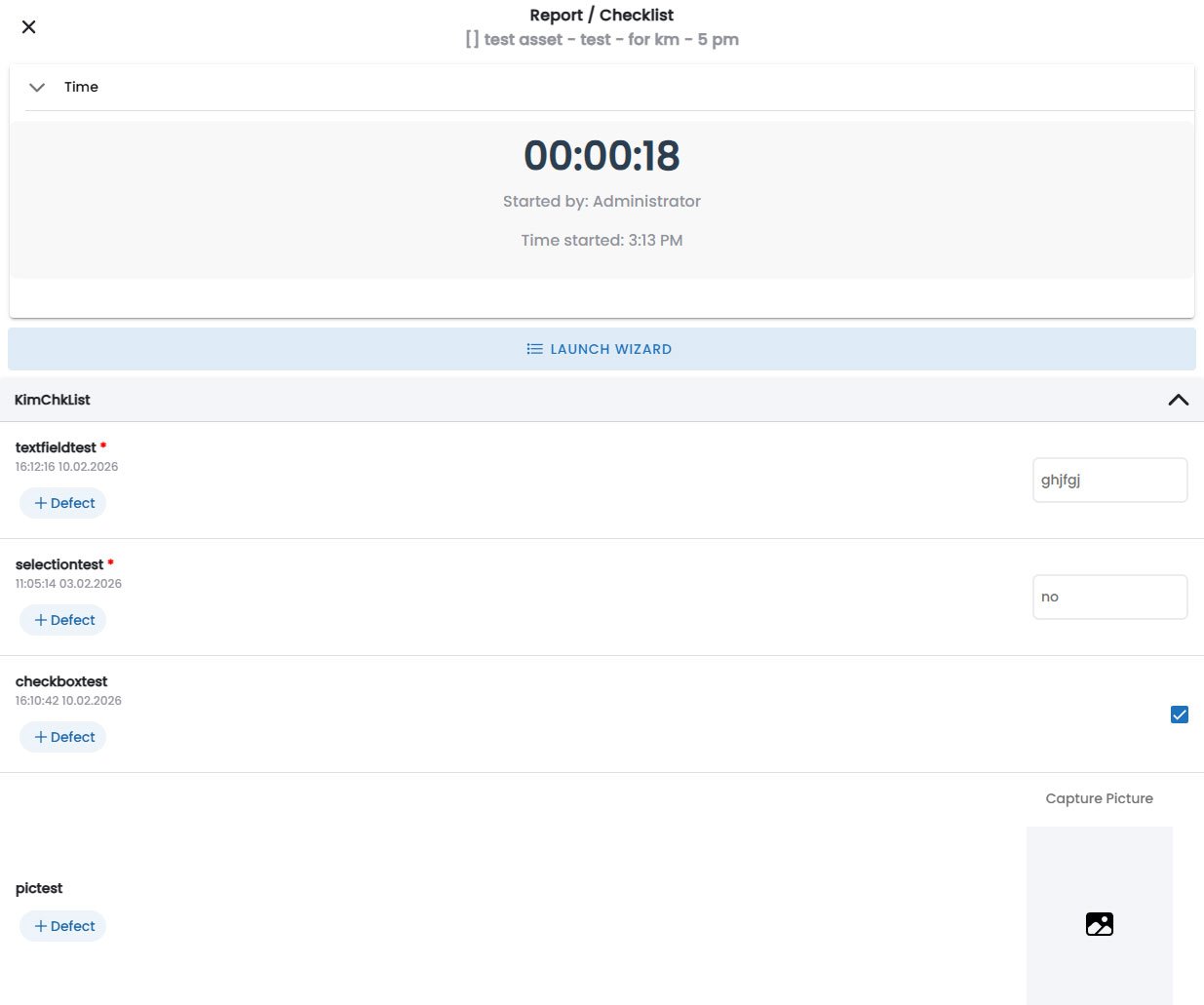
Task: Click the pictest label
Action: [39, 888]
